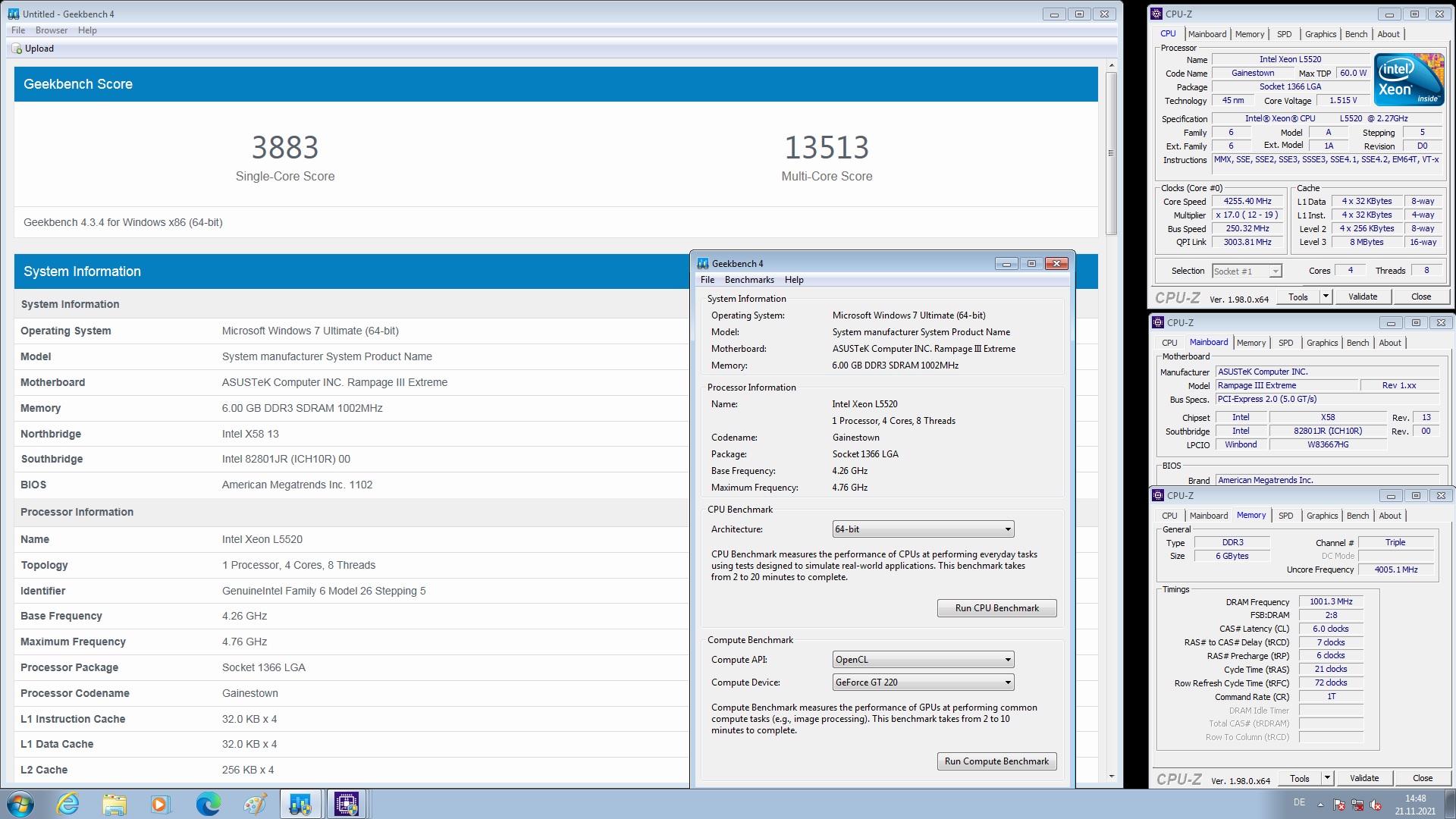Open Help menu in Untitled Geekbench window

[x=87, y=30]
